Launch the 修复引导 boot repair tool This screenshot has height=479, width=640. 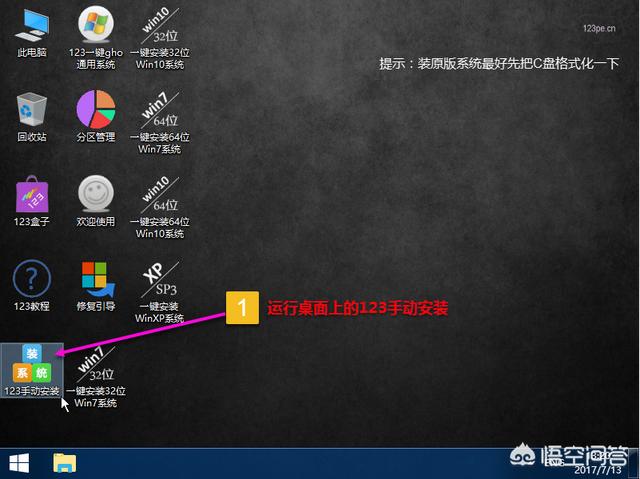[x=97, y=279]
